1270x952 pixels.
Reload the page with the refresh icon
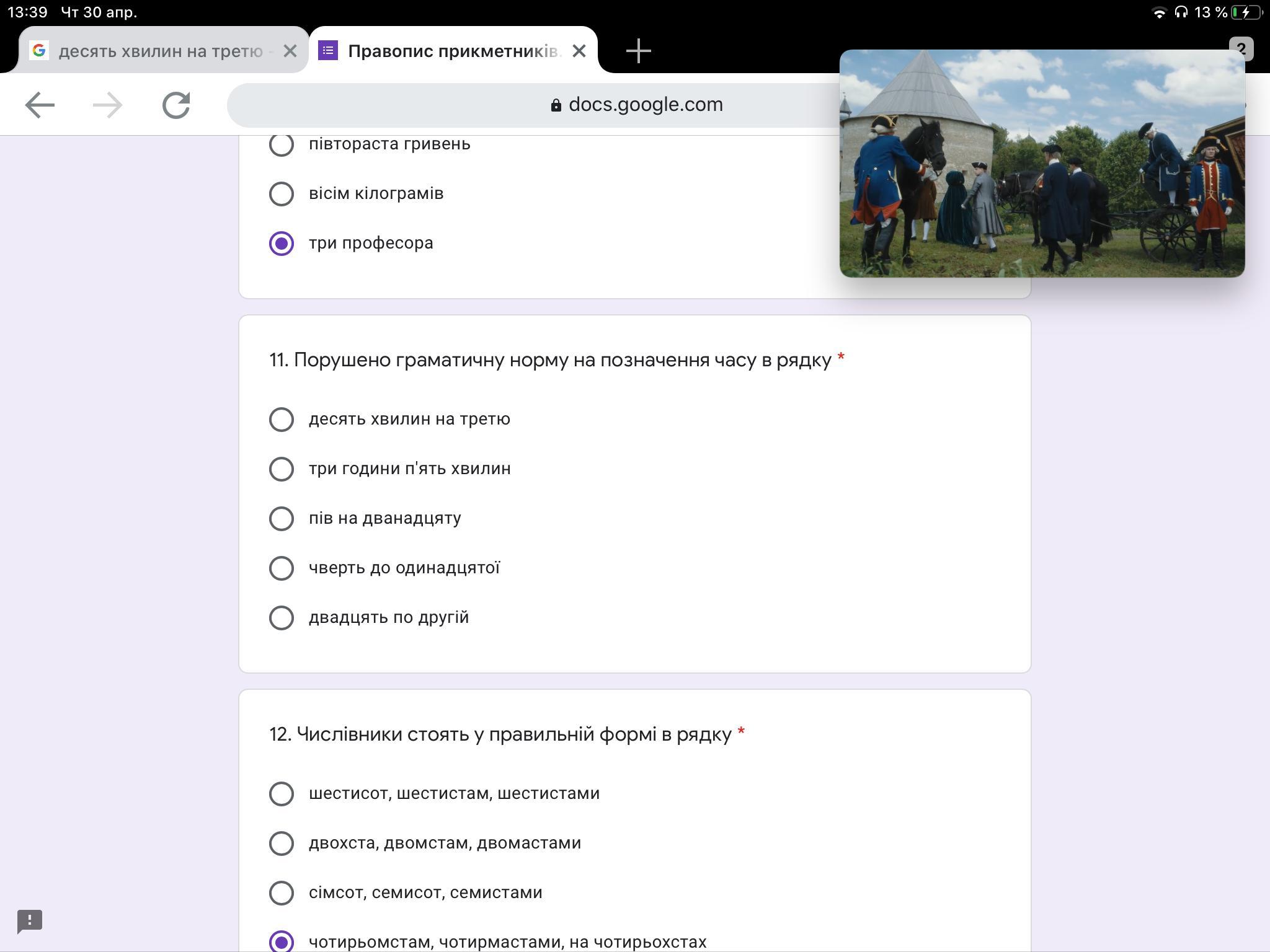pos(176,105)
